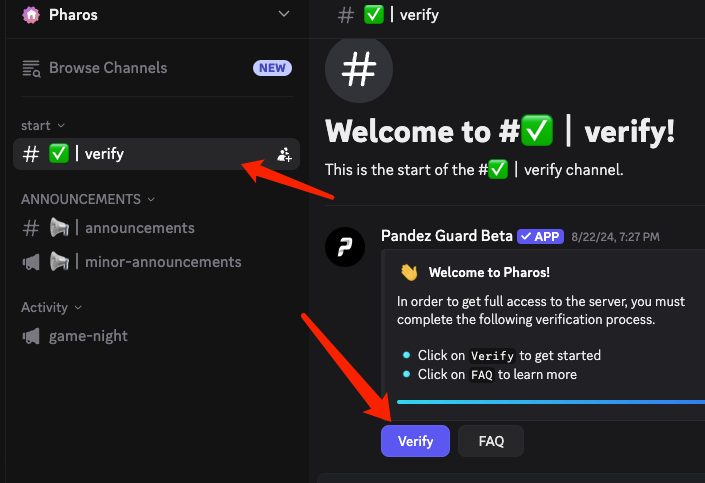The height and width of the screenshot is (483, 705).
Task: Click the verified APP badge
Action: click(x=540, y=237)
